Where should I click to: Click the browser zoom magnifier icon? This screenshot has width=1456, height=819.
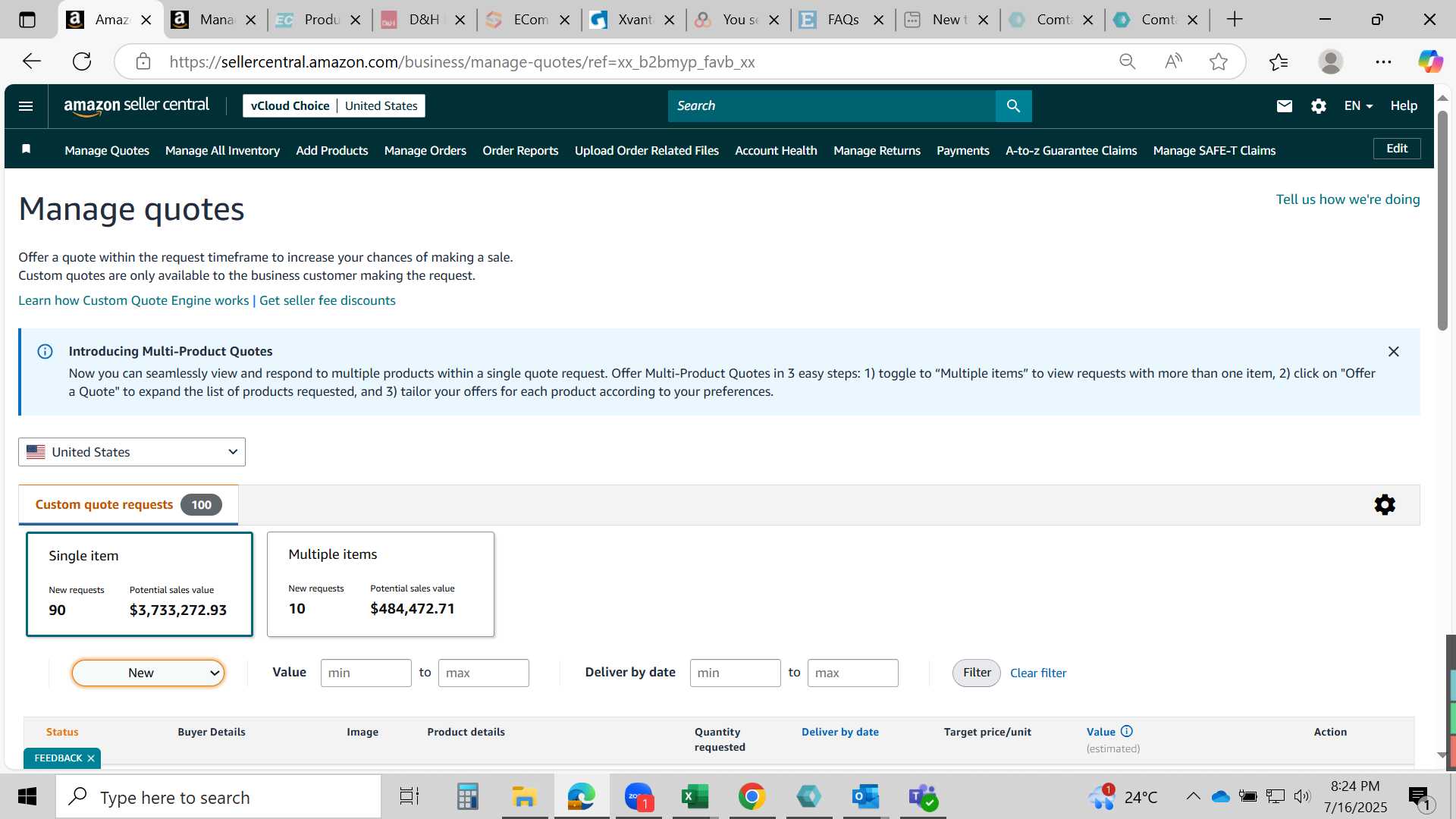(x=1128, y=61)
